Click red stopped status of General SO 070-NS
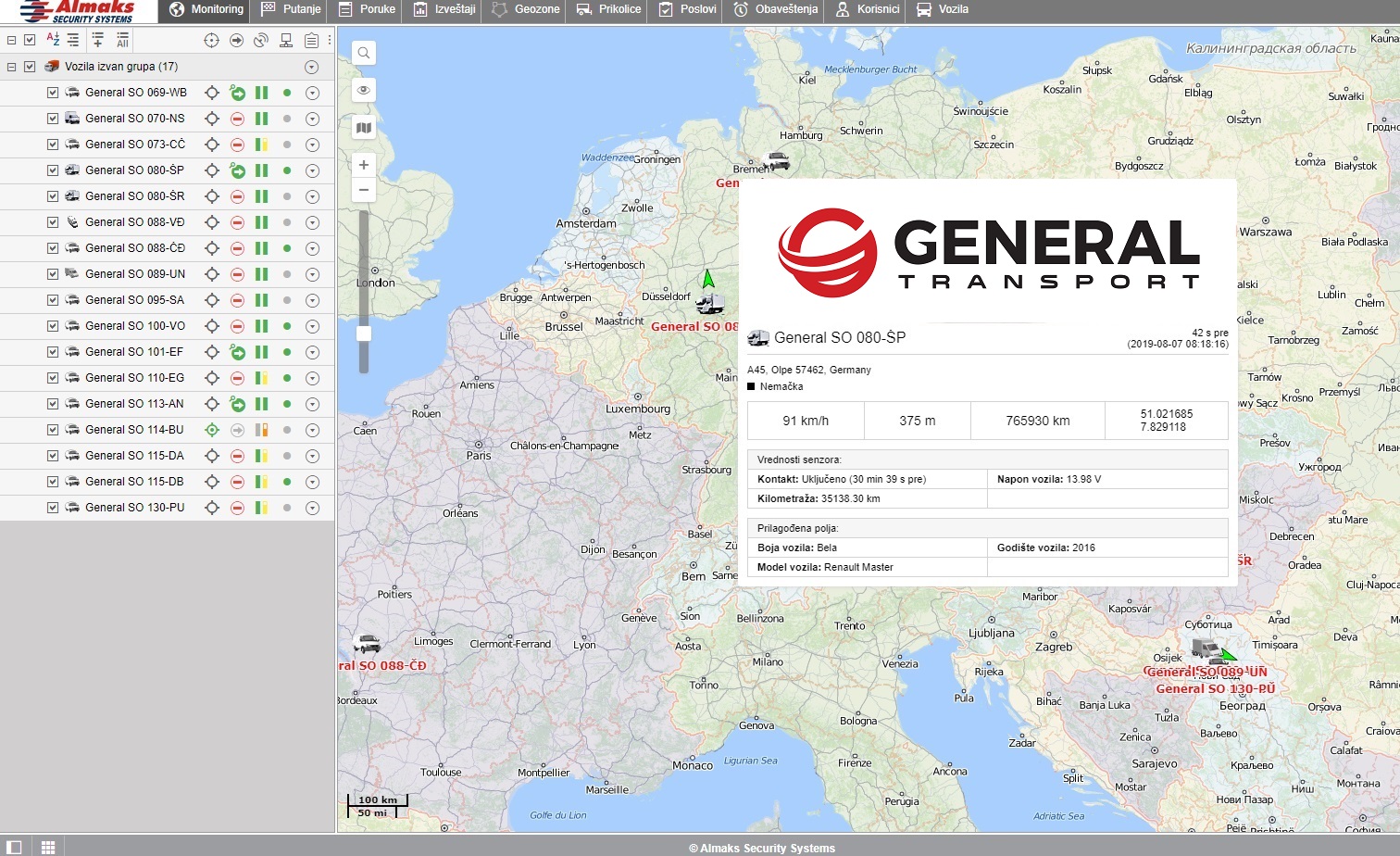 click(238, 119)
